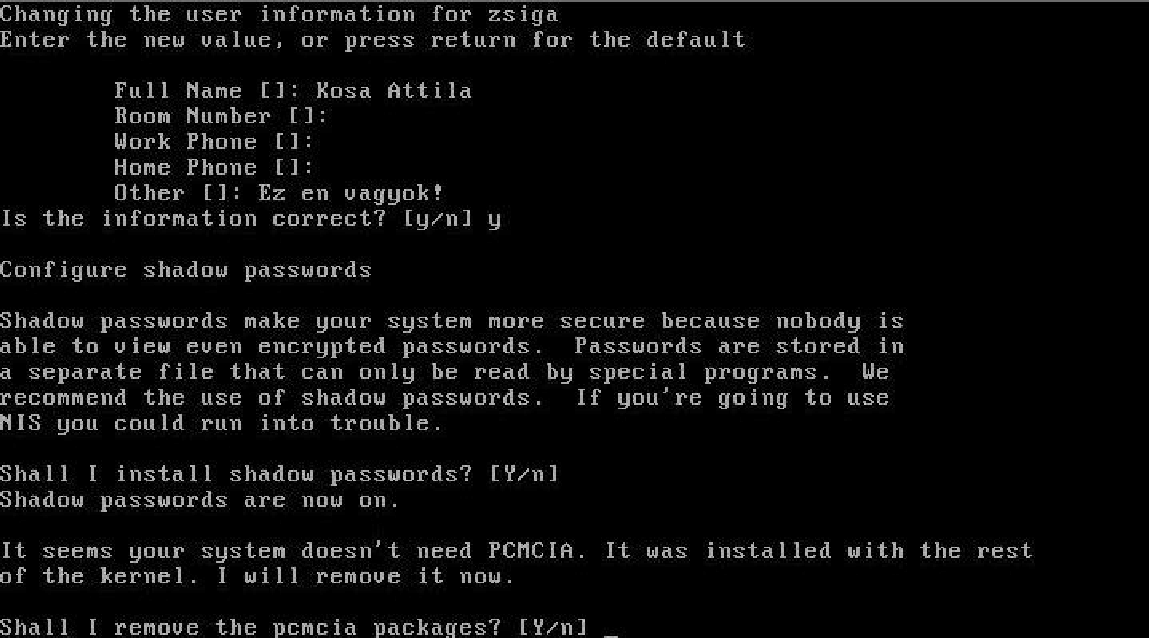The height and width of the screenshot is (638, 1149).
Task: Click the username zsiga in the first line
Action: 522,14
